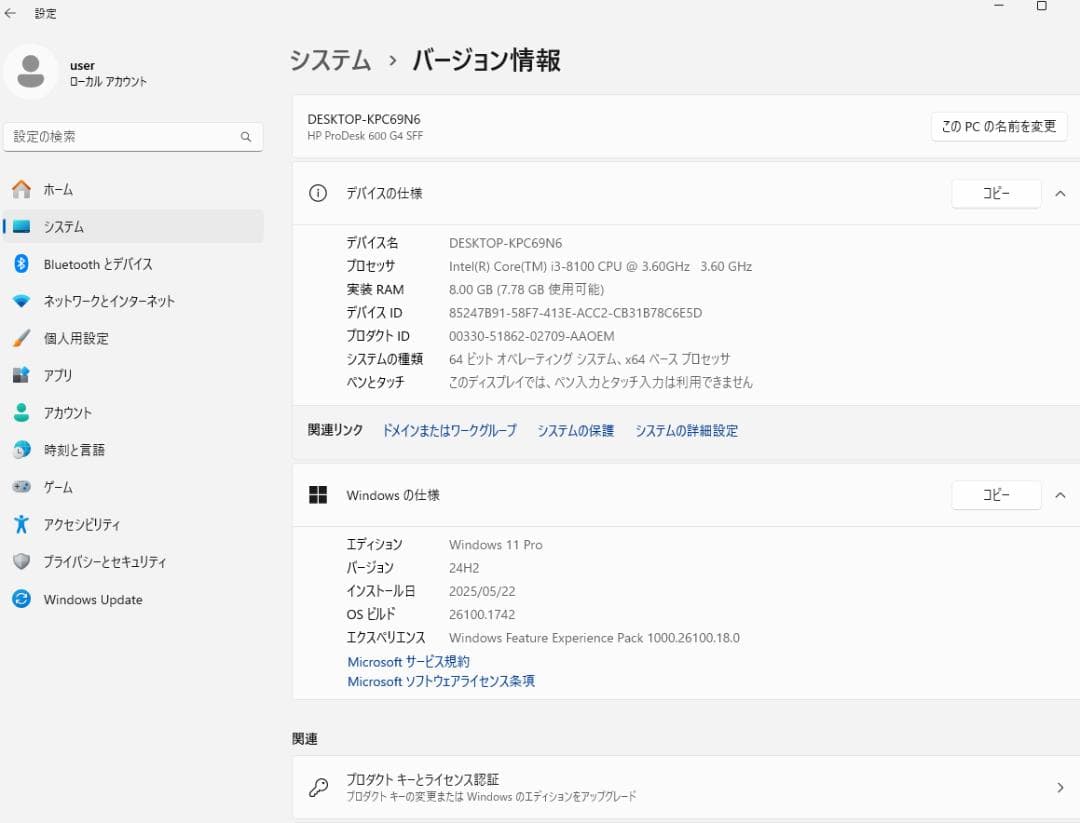Open the システムの詳細設定 link
The width and height of the screenshot is (1080, 823).
click(686, 430)
